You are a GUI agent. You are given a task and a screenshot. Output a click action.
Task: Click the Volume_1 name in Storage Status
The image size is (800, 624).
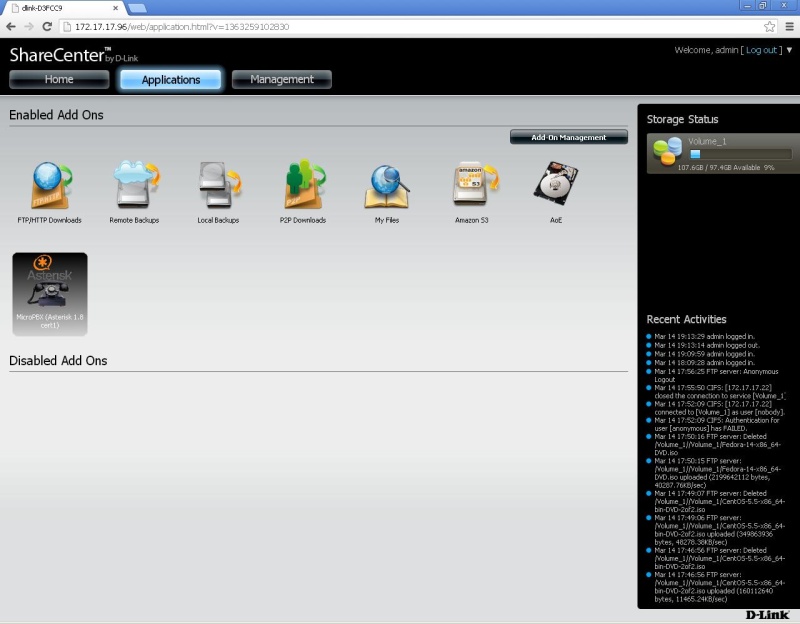click(x=707, y=141)
